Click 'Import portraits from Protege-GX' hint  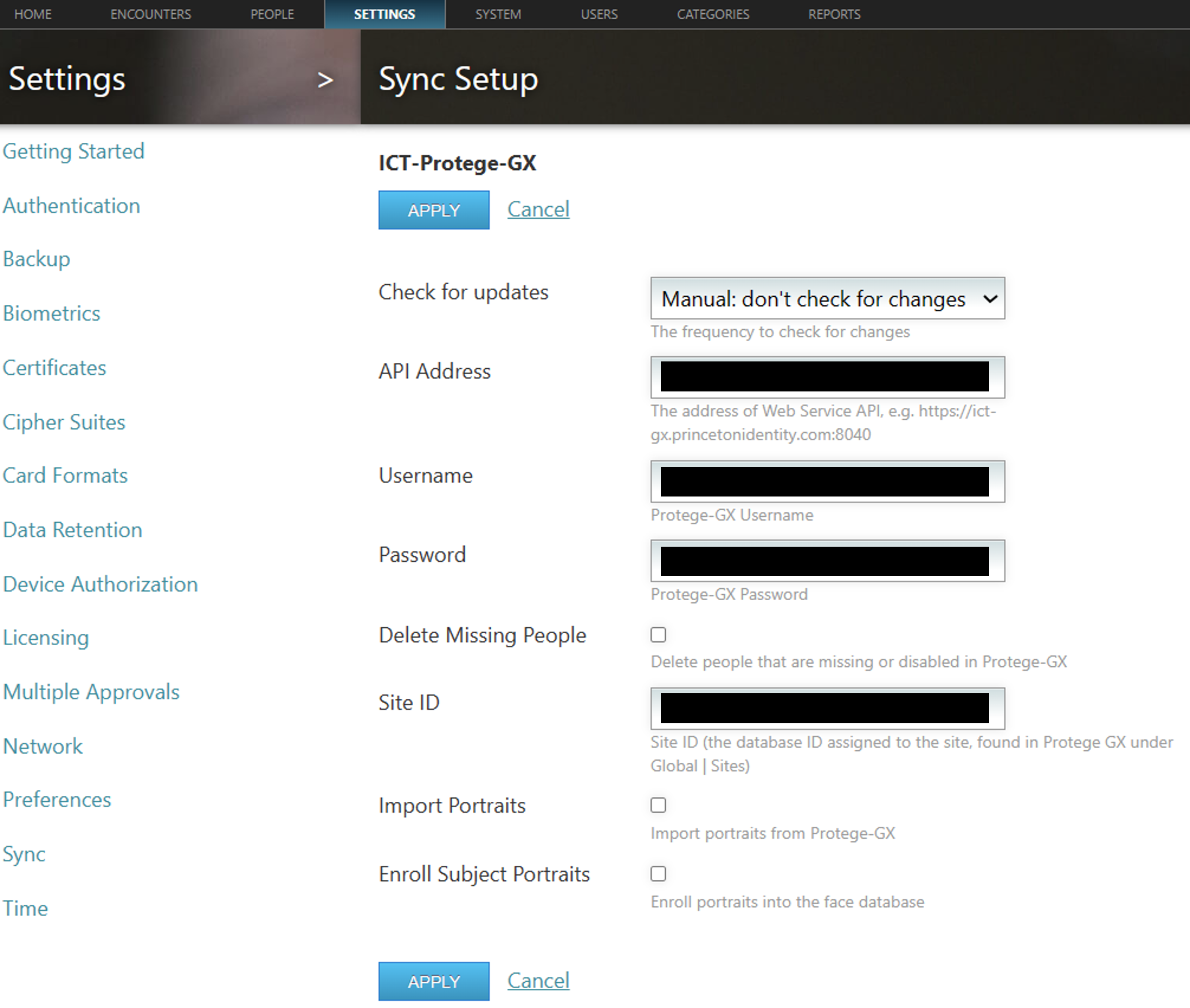coord(772,834)
